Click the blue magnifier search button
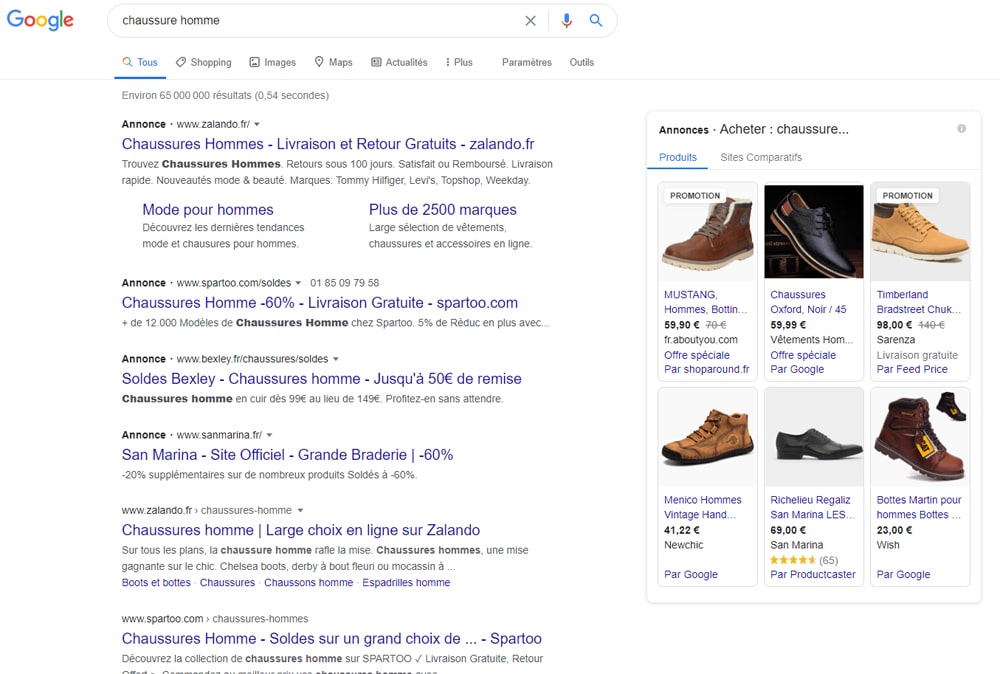 tap(596, 20)
